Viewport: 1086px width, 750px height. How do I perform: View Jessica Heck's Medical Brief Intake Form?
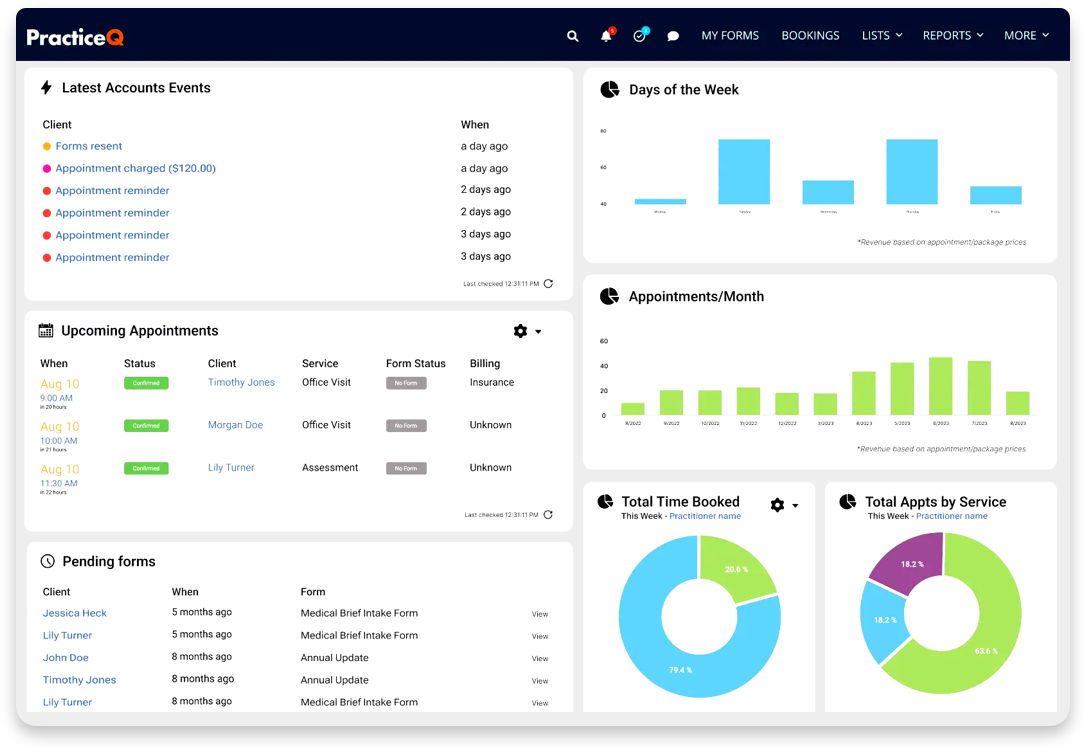click(x=540, y=613)
